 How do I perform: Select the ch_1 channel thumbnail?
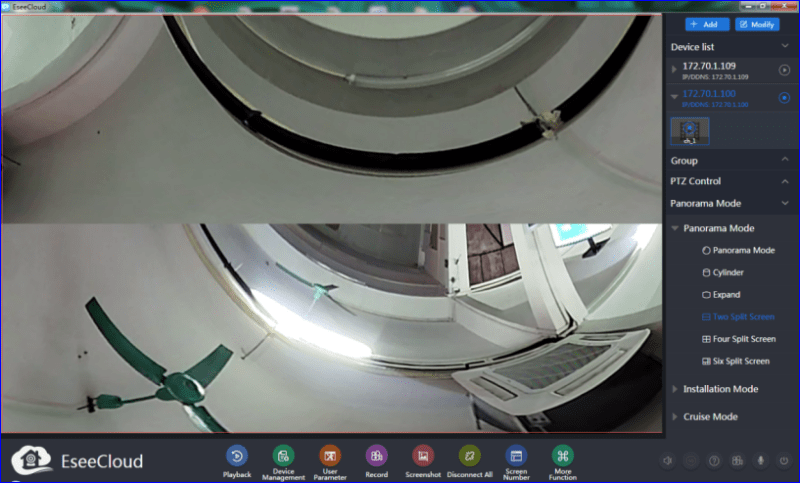pos(689,130)
